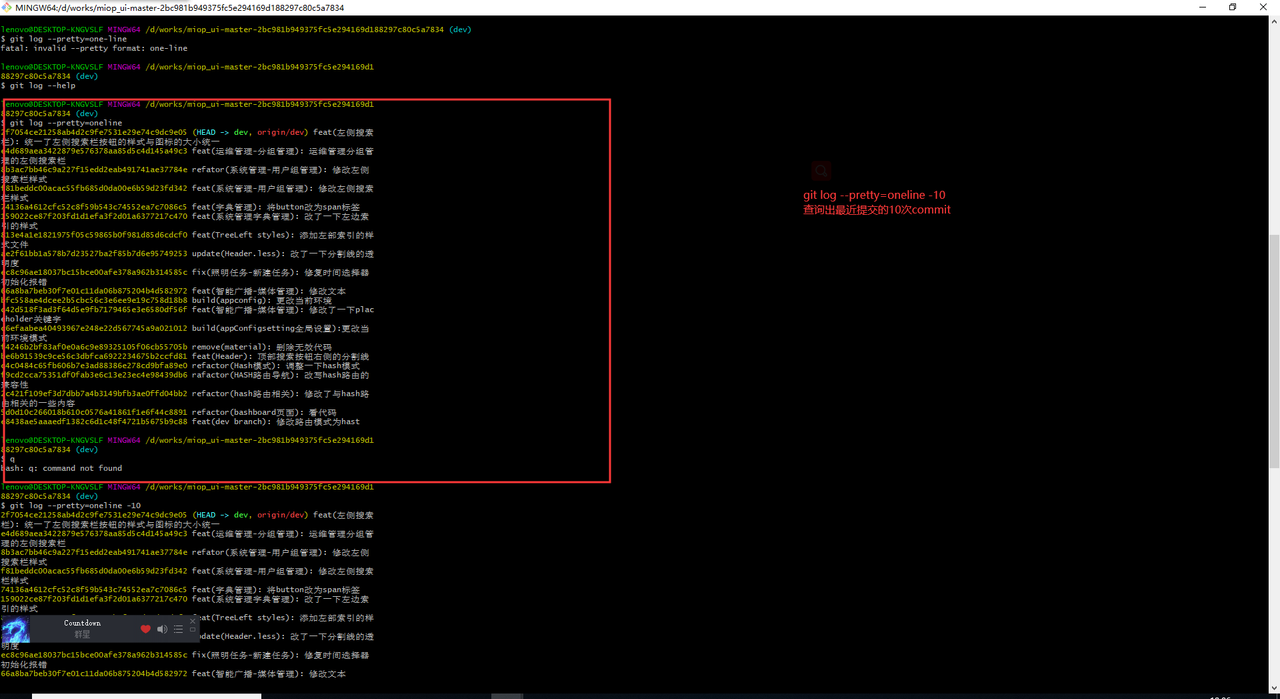Click the 'git log --pretty=oneline -10' command line
1280x699 pixels.
click(x=76, y=506)
